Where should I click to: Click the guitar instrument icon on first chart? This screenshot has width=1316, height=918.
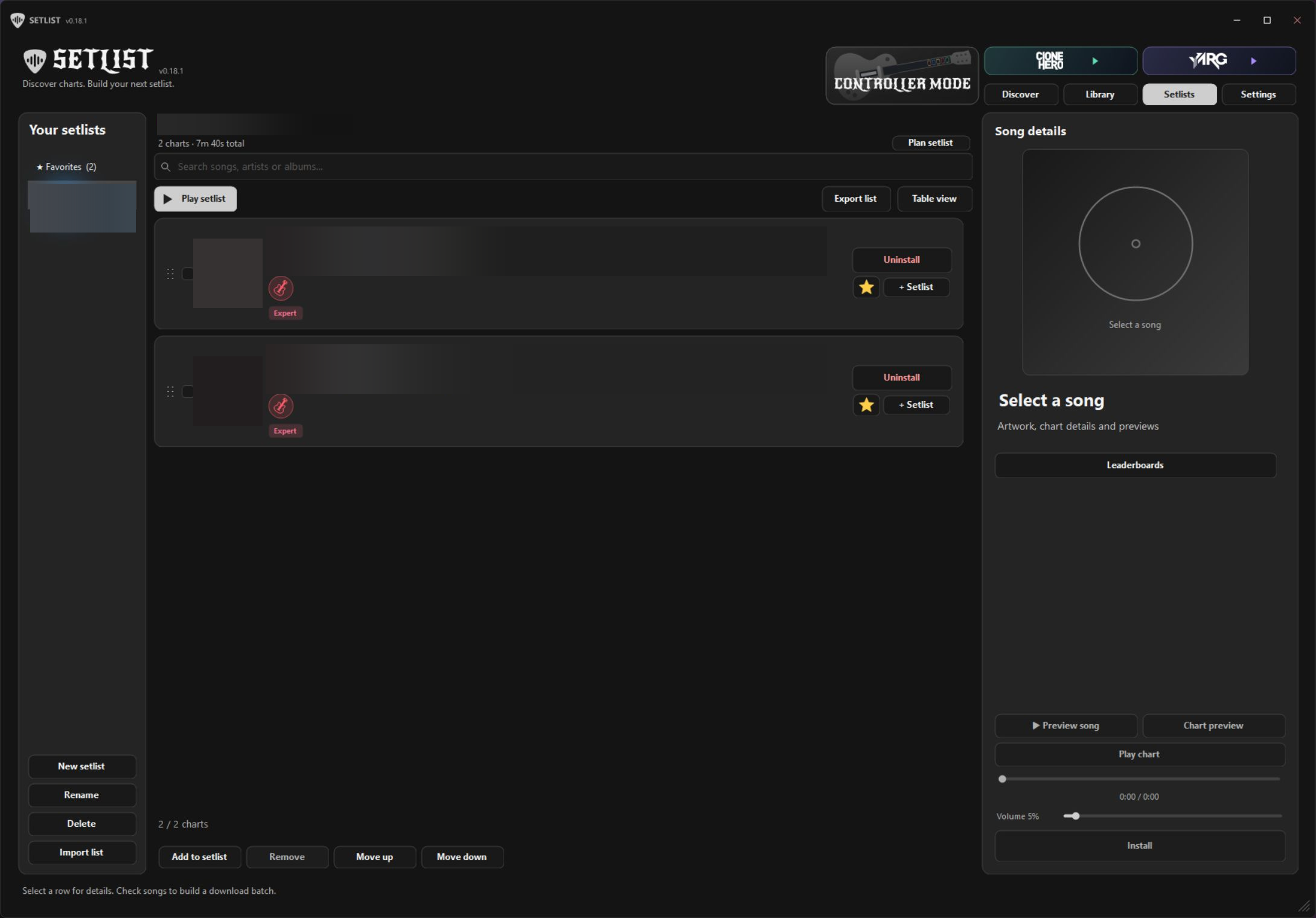coord(281,289)
